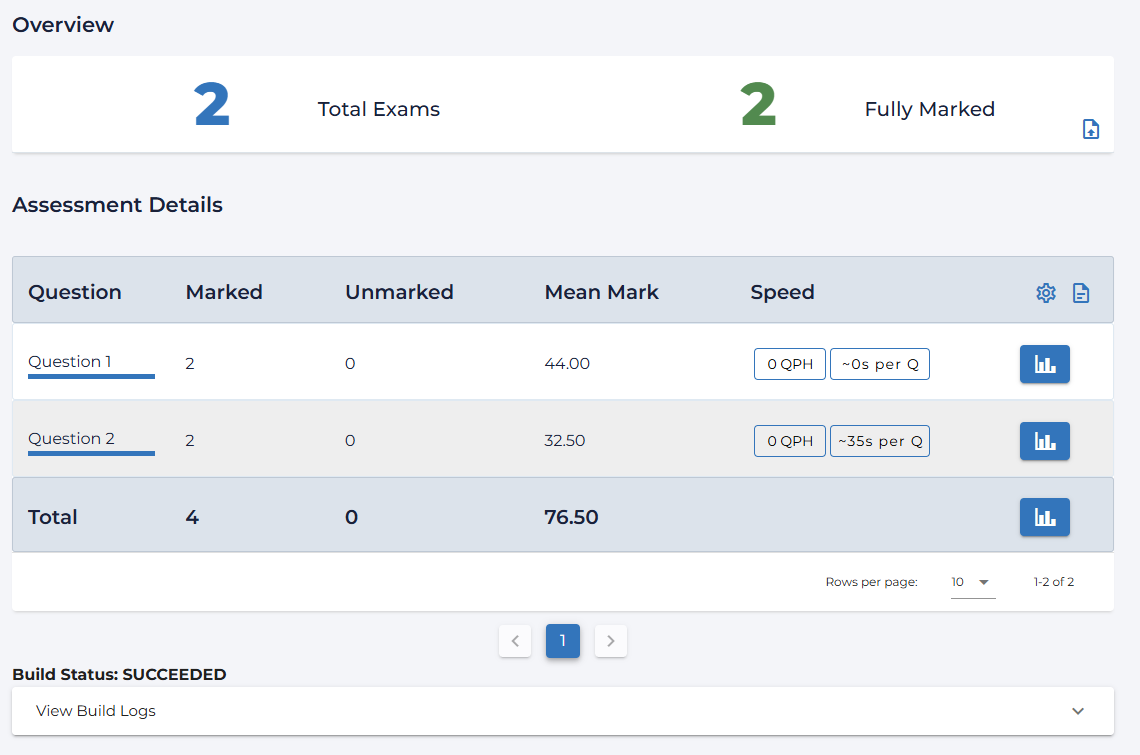
Task: Click the Overview section heading
Action: tap(63, 25)
